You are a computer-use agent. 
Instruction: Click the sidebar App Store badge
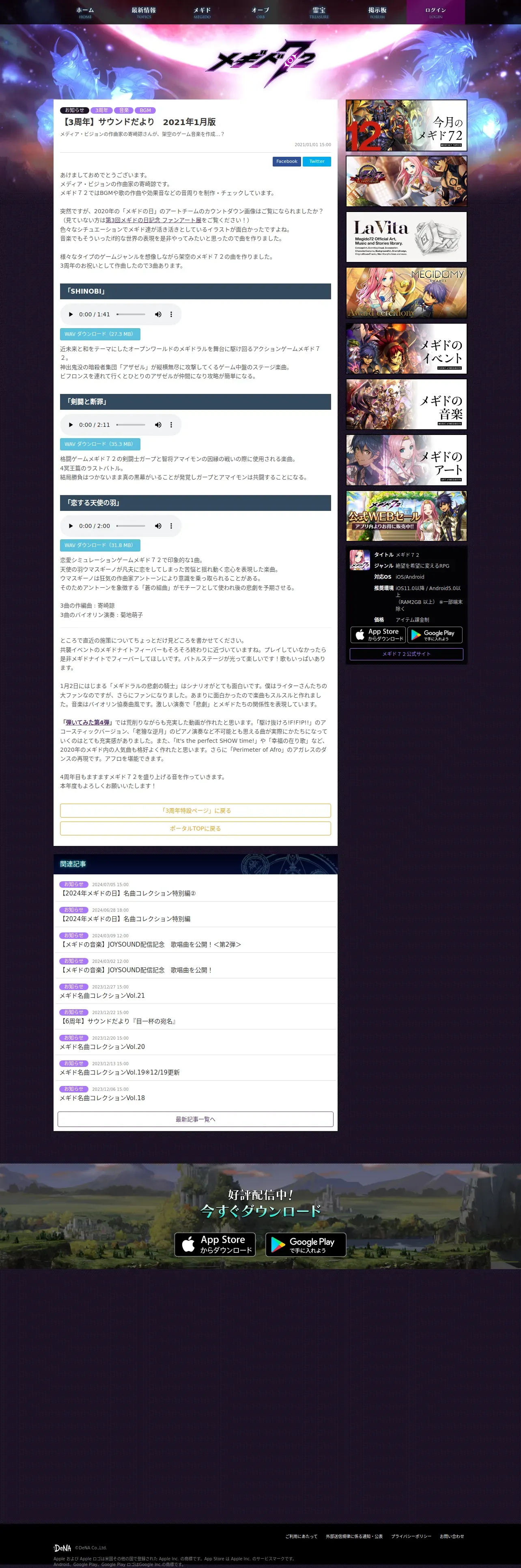point(378,635)
